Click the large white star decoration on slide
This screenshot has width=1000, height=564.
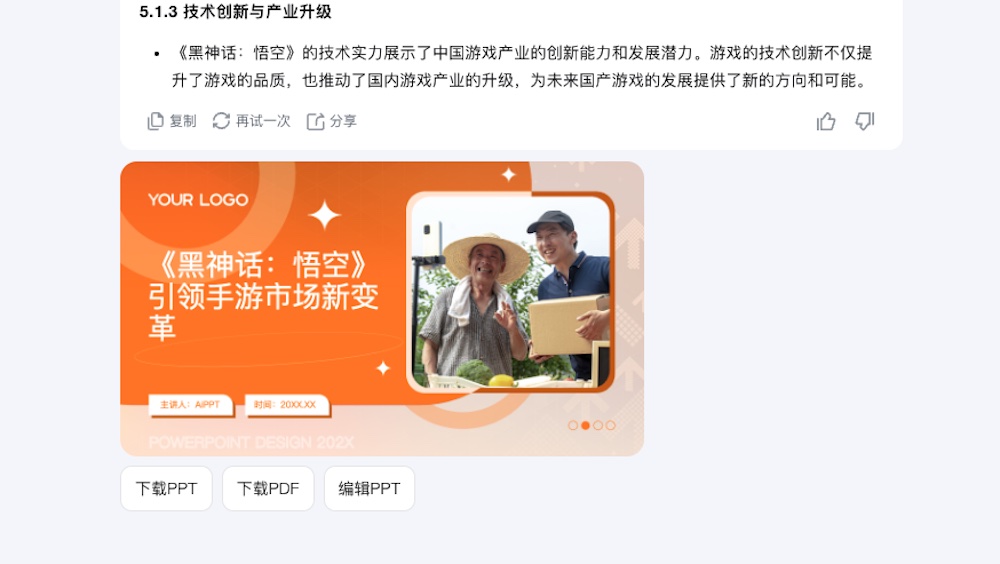[325, 215]
